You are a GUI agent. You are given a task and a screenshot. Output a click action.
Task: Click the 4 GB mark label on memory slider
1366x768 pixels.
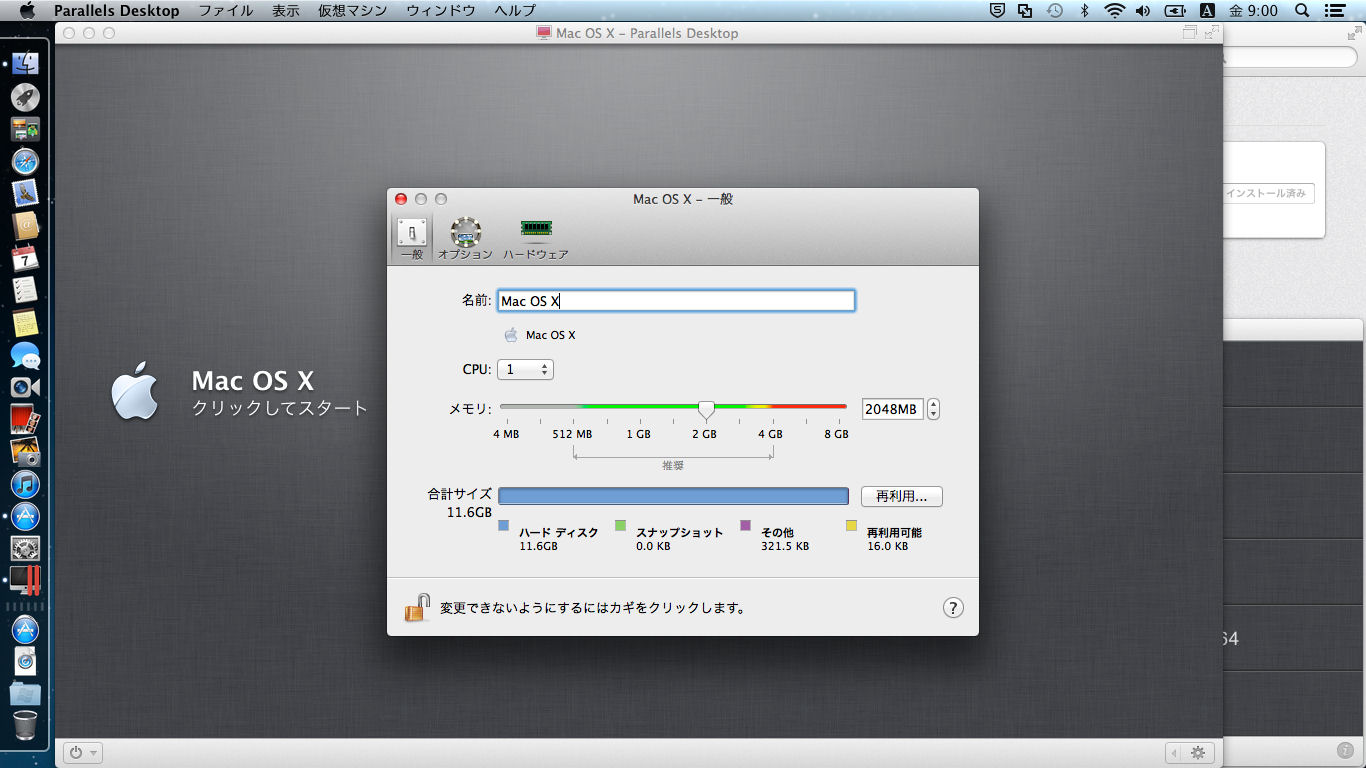coord(770,435)
